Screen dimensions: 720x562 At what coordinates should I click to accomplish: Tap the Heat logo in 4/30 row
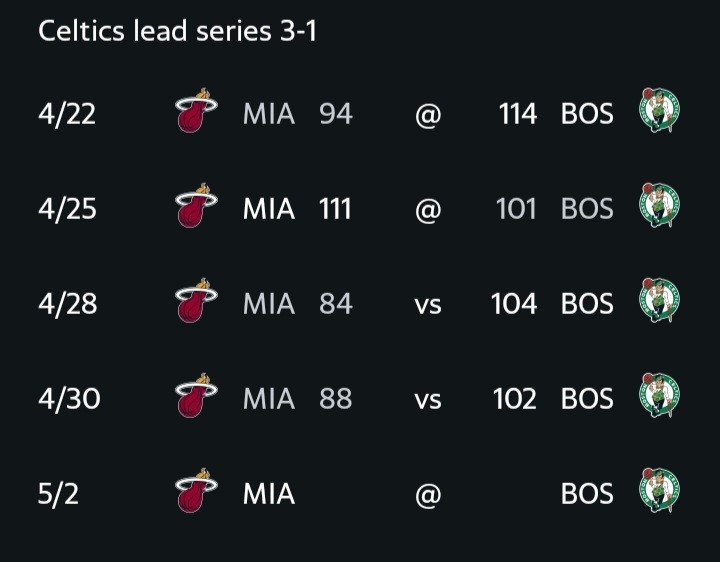pos(197,395)
